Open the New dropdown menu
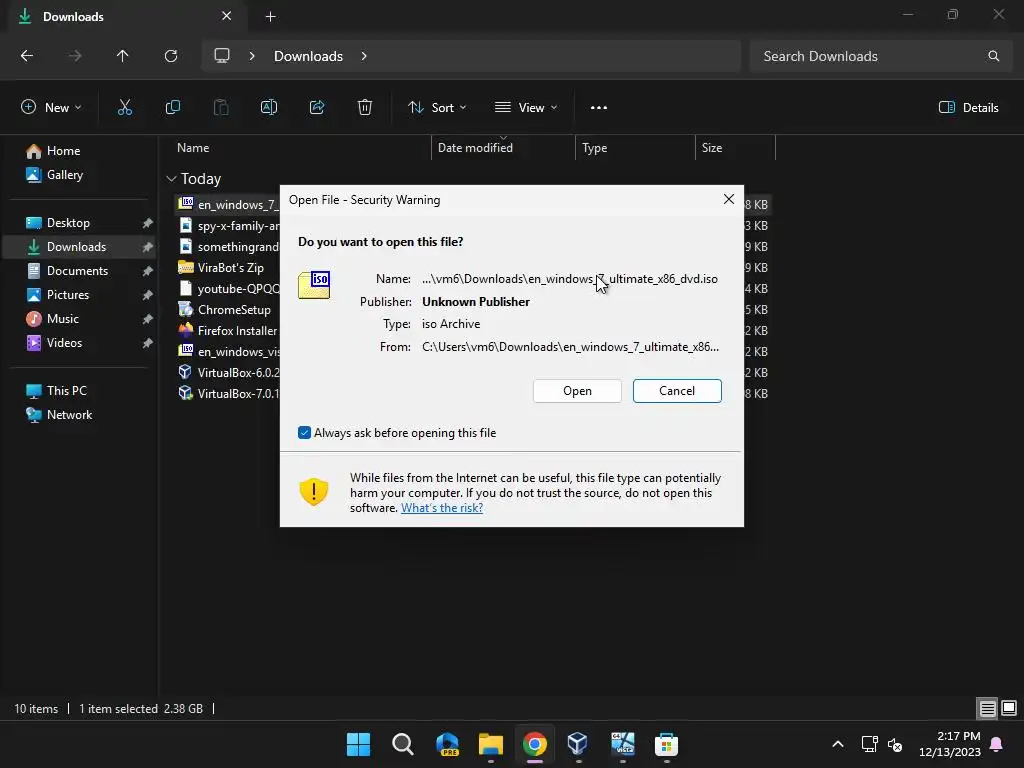This screenshot has height=768, width=1024. 51,108
